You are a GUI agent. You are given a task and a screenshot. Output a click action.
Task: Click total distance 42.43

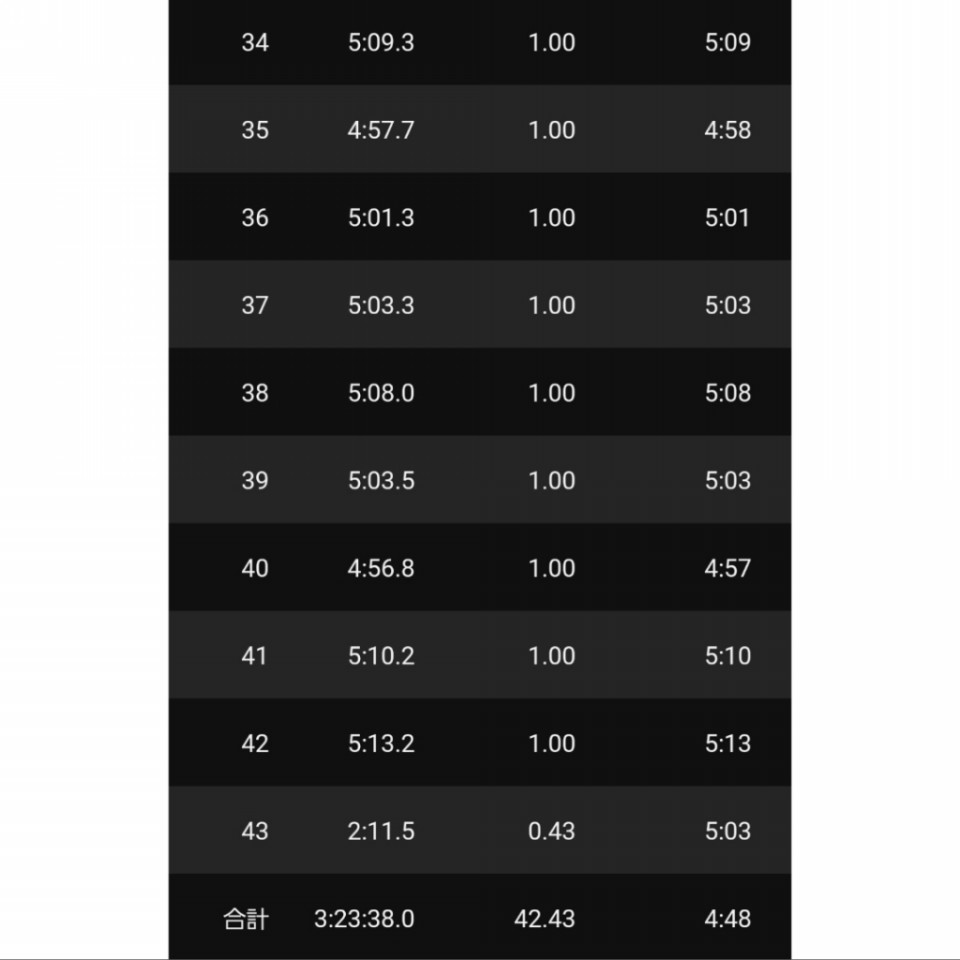coord(545,919)
